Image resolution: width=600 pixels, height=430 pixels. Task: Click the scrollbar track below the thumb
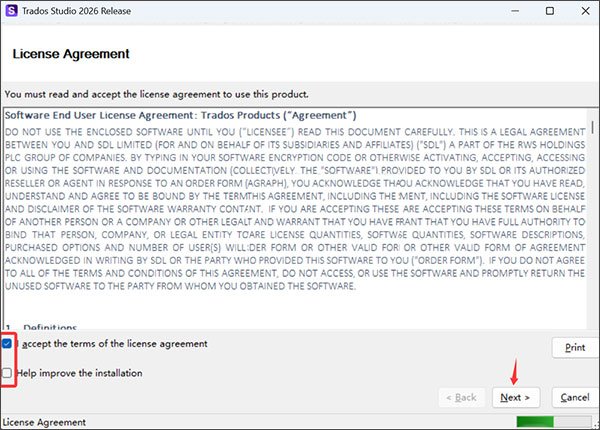(x=592, y=230)
